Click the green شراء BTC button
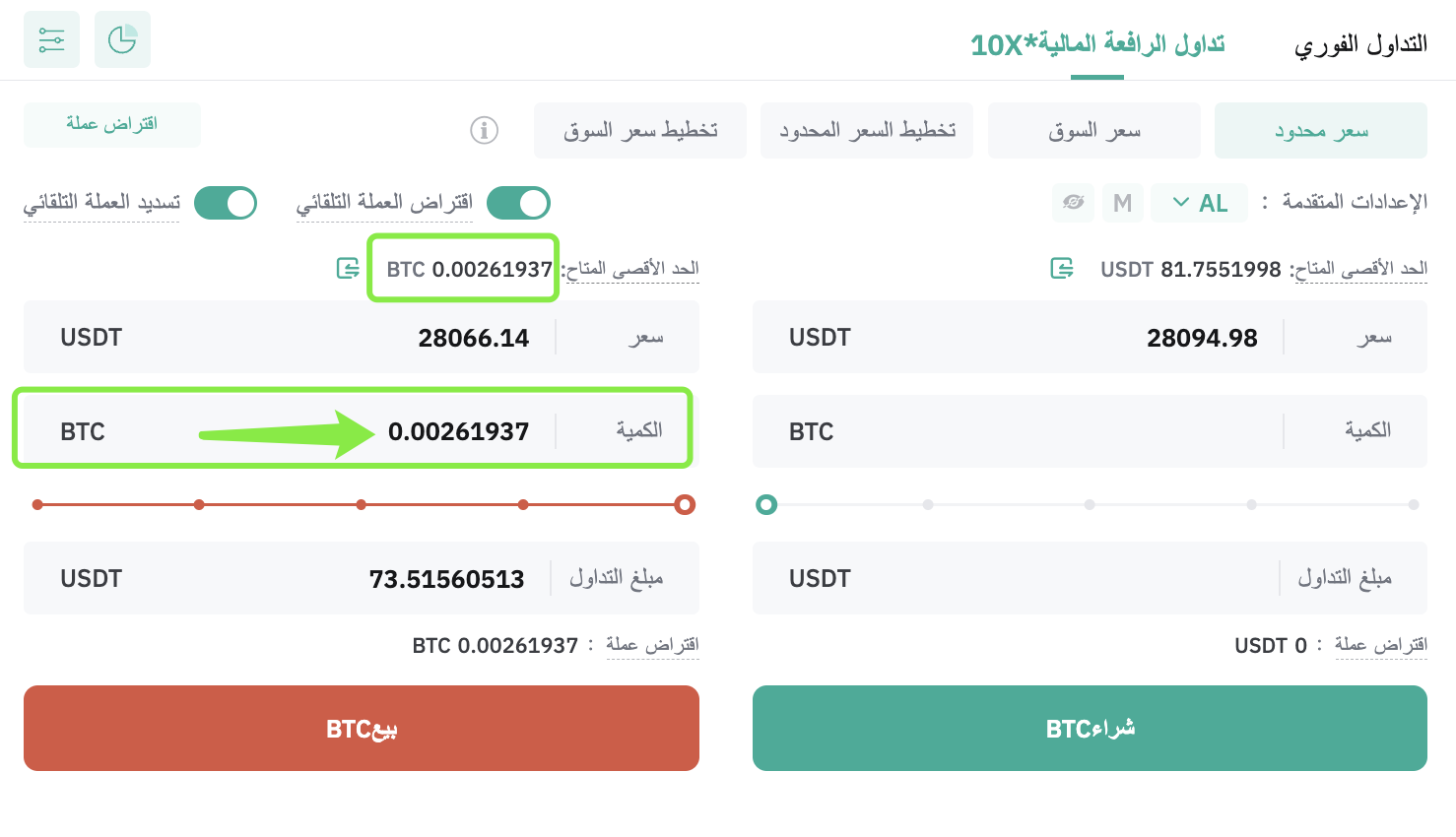 pos(1090,729)
